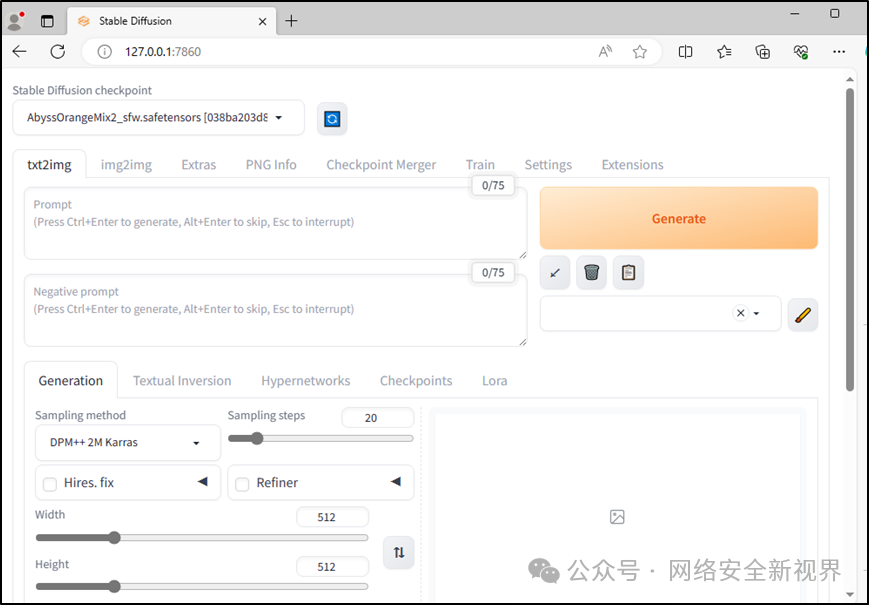The height and width of the screenshot is (605, 869).
Task: Open the styles dropdown arrow
Action: (x=756, y=314)
